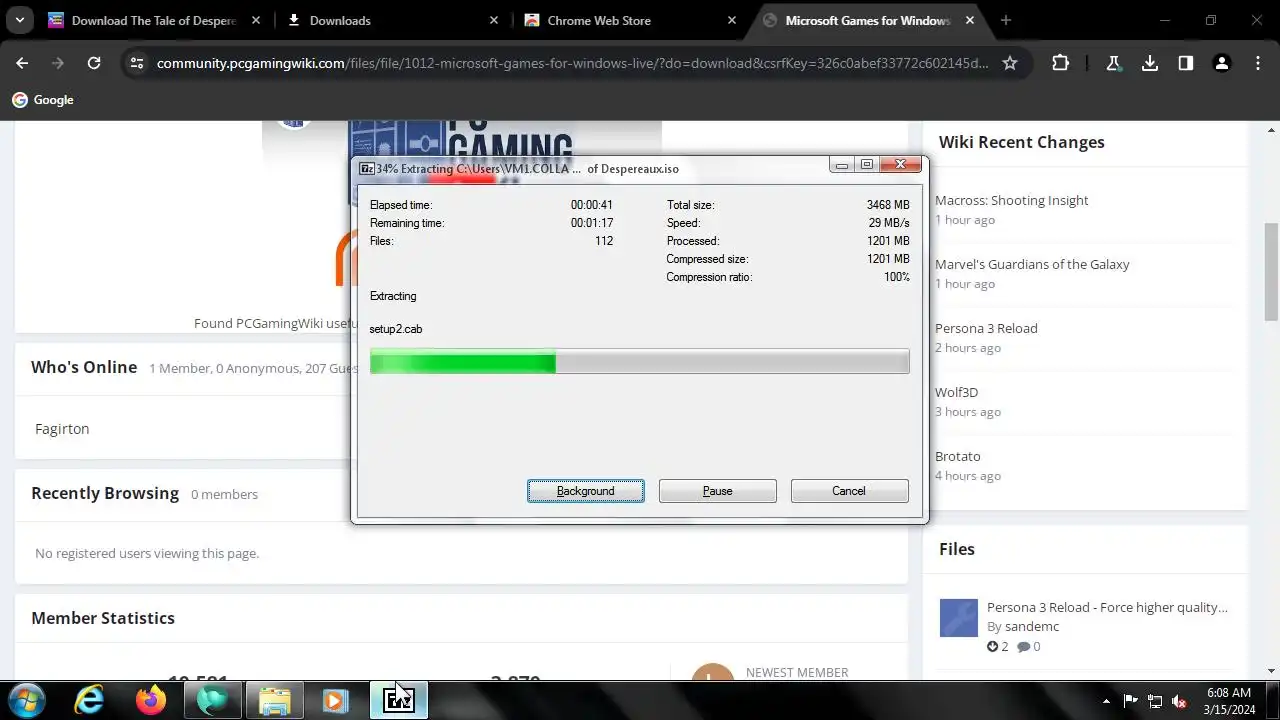Open the Chrome profile avatar
This screenshot has height=720, width=1280.
tap(1221, 63)
